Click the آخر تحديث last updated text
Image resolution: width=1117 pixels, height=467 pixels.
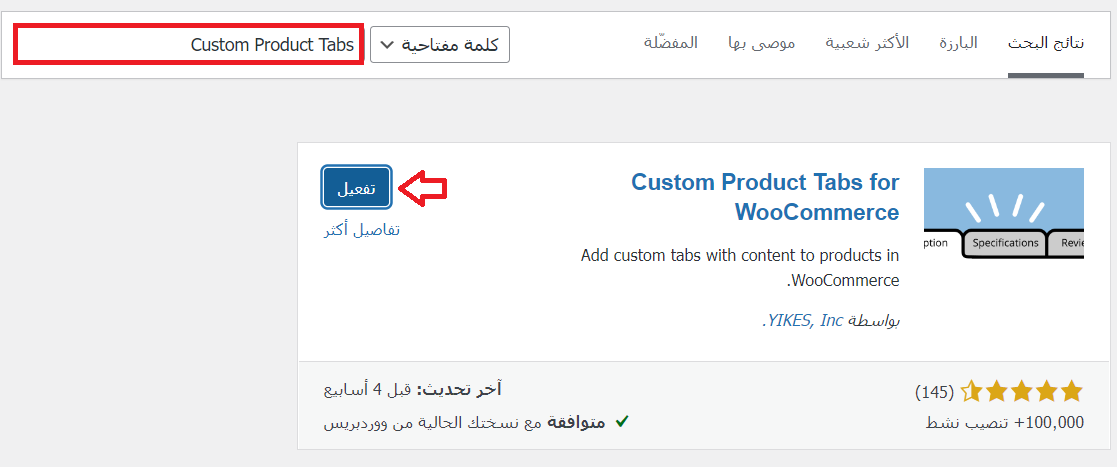coord(412,389)
